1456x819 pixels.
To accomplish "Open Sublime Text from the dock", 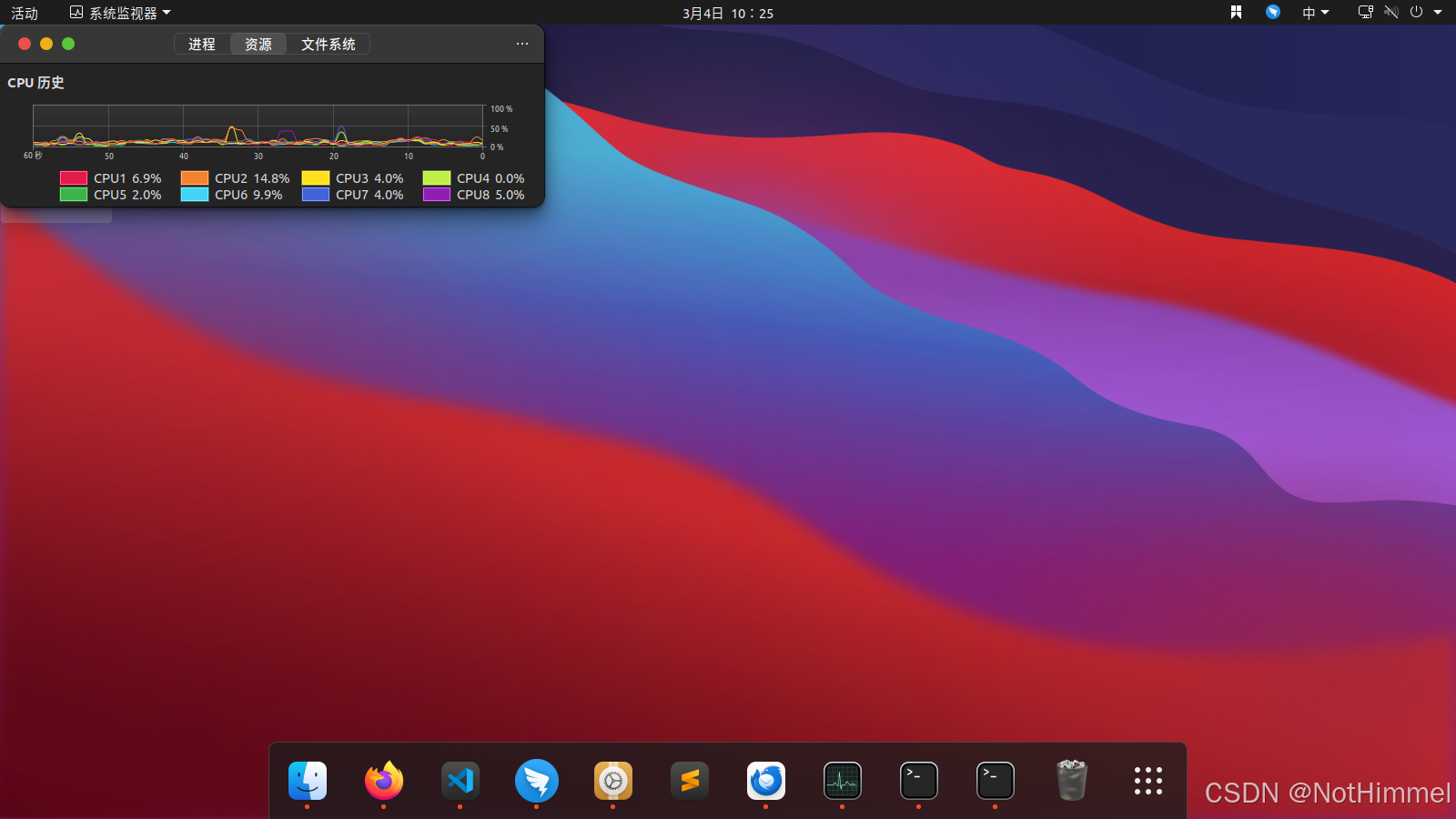I will click(x=689, y=781).
